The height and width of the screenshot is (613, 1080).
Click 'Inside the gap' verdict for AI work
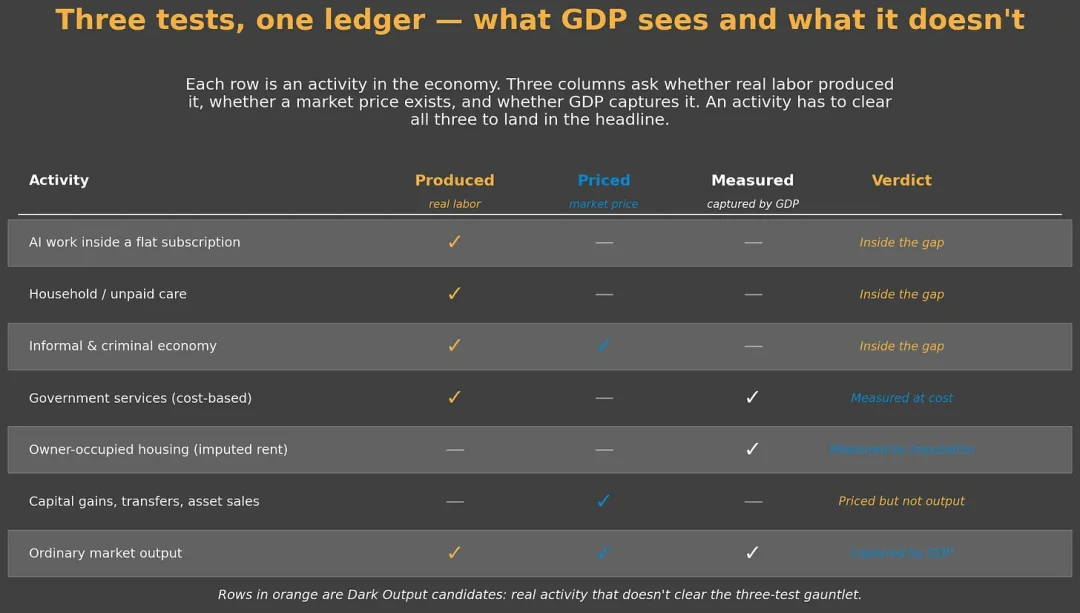pyautogui.click(x=902, y=242)
